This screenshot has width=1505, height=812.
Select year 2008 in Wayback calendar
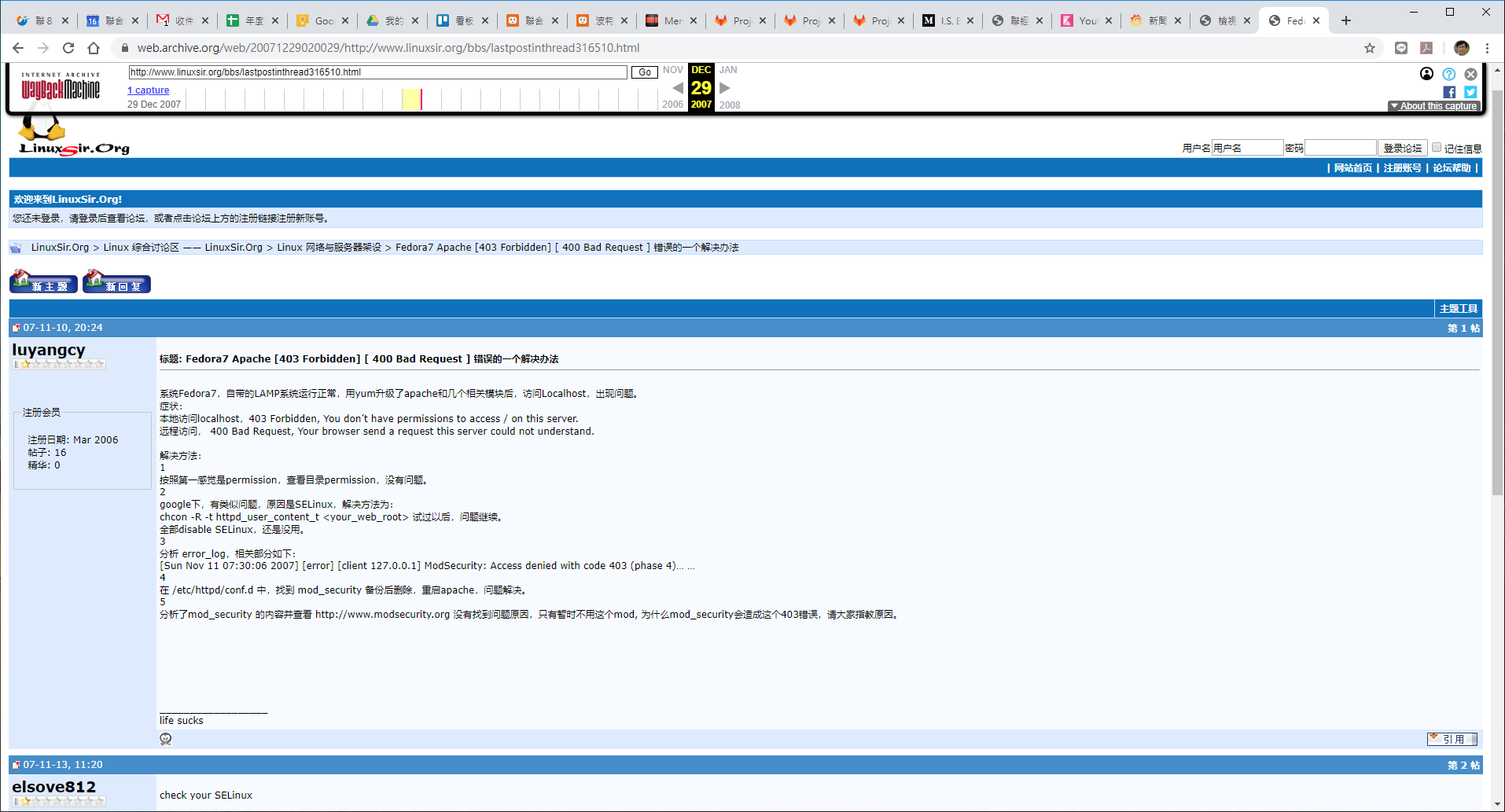pyautogui.click(x=730, y=105)
